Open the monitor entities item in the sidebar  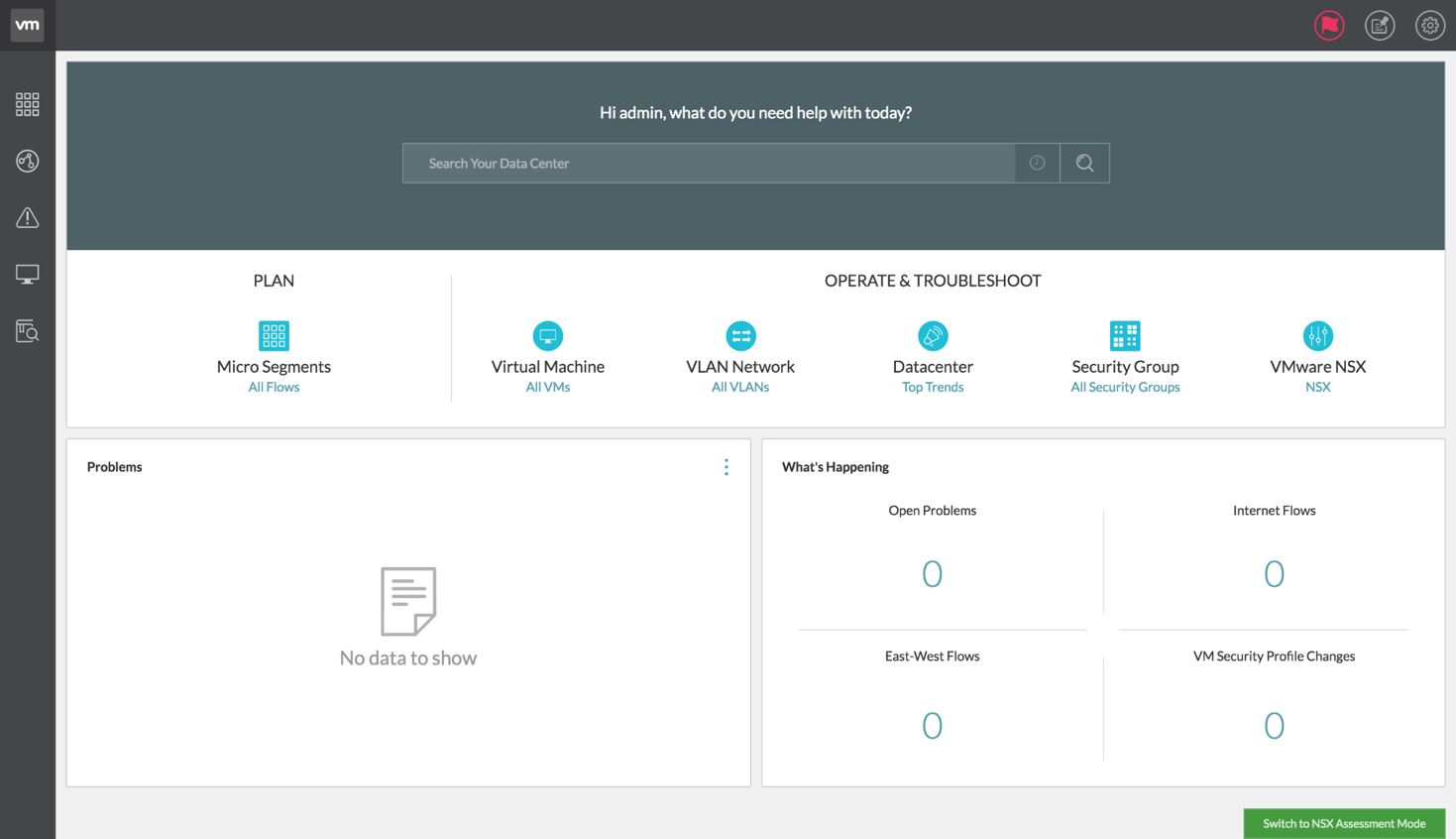pyautogui.click(x=27, y=274)
